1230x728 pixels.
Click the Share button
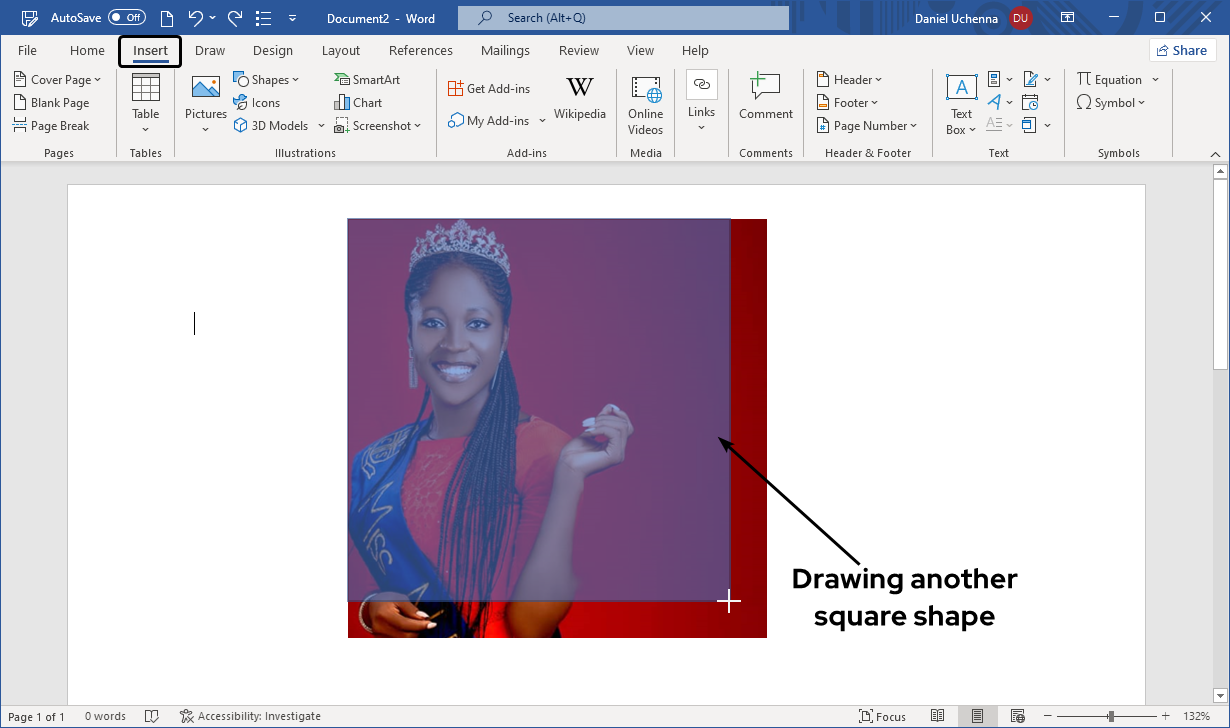coord(1181,51)
